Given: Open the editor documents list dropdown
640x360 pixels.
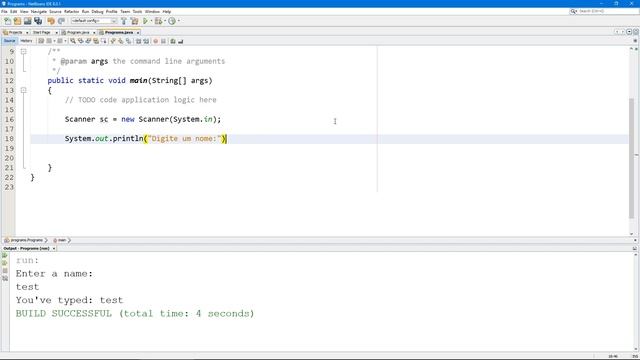Looking at the screenshot, I should tap(629, 32).
